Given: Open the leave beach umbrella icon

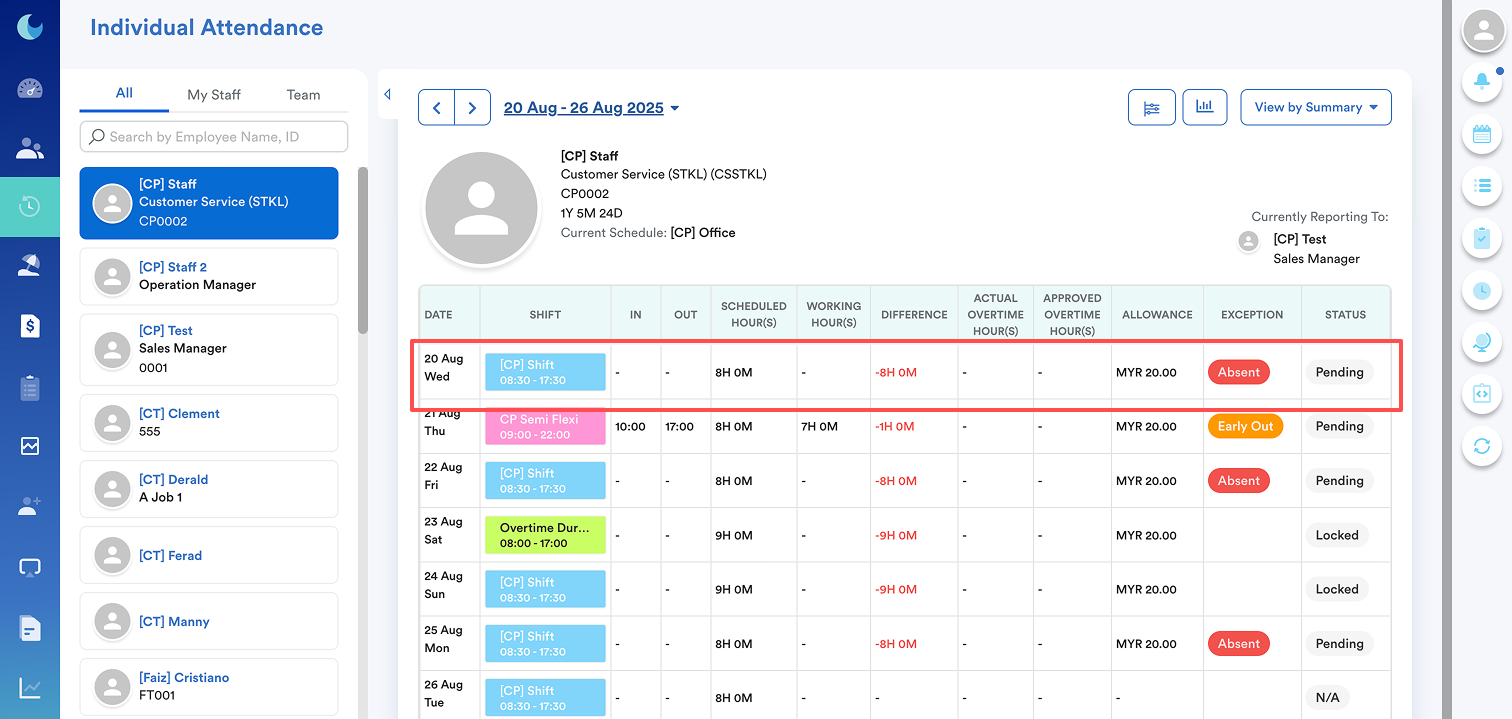Looking at the screenshot, I should point(30,266).
